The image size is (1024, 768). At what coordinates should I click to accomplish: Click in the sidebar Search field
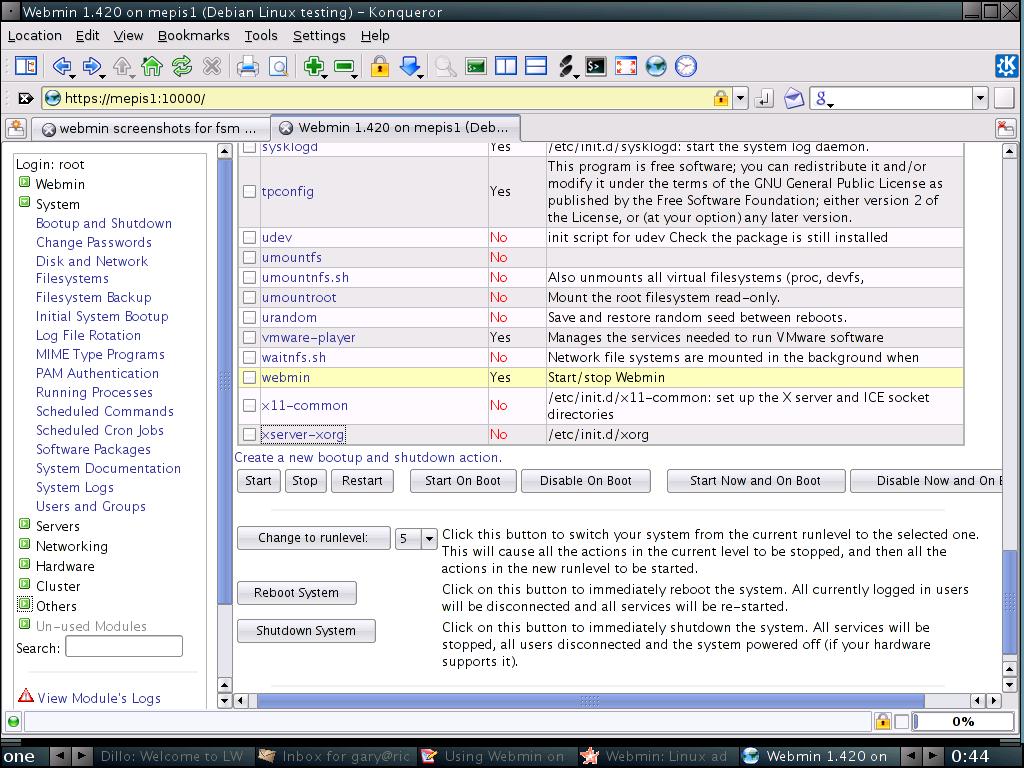(124, 647)
